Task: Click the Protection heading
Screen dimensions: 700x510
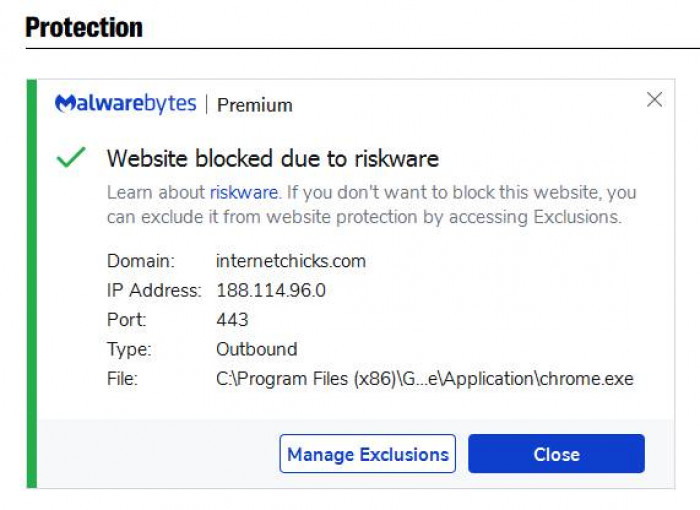Action: [x=84, y=27]
